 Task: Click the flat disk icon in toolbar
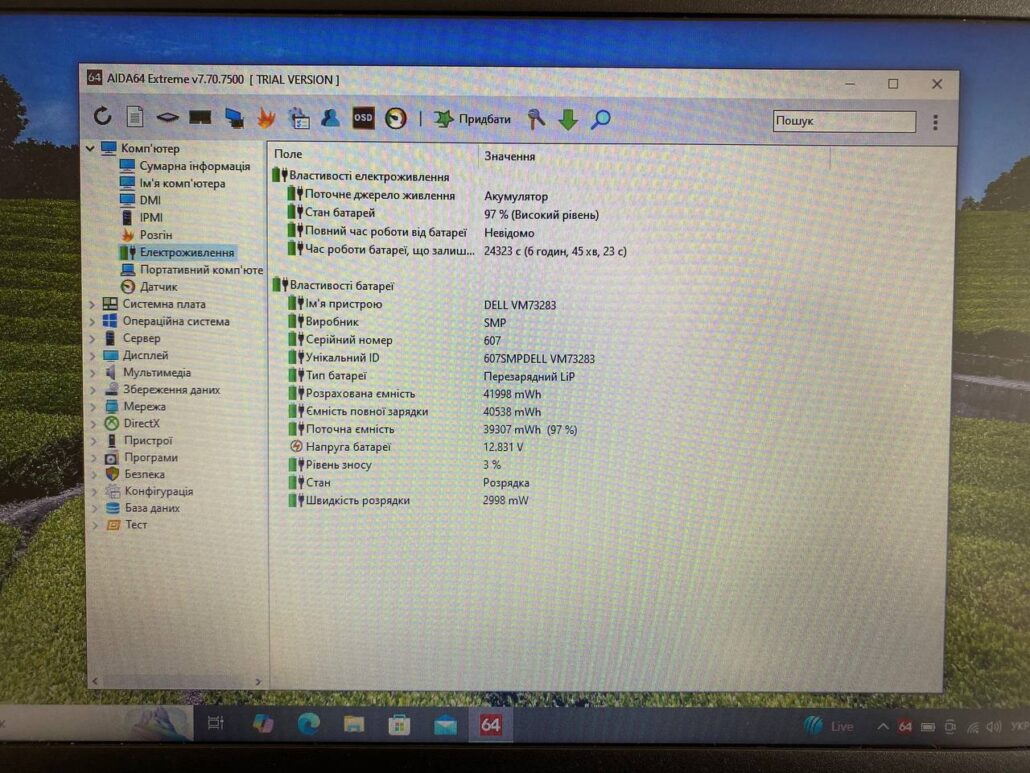click(x=168, y=118)
